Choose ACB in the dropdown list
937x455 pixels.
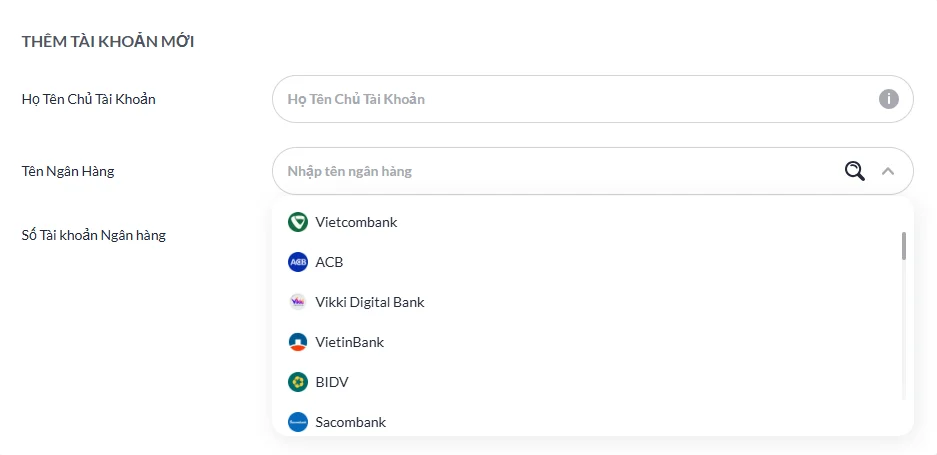click(329, 262)
